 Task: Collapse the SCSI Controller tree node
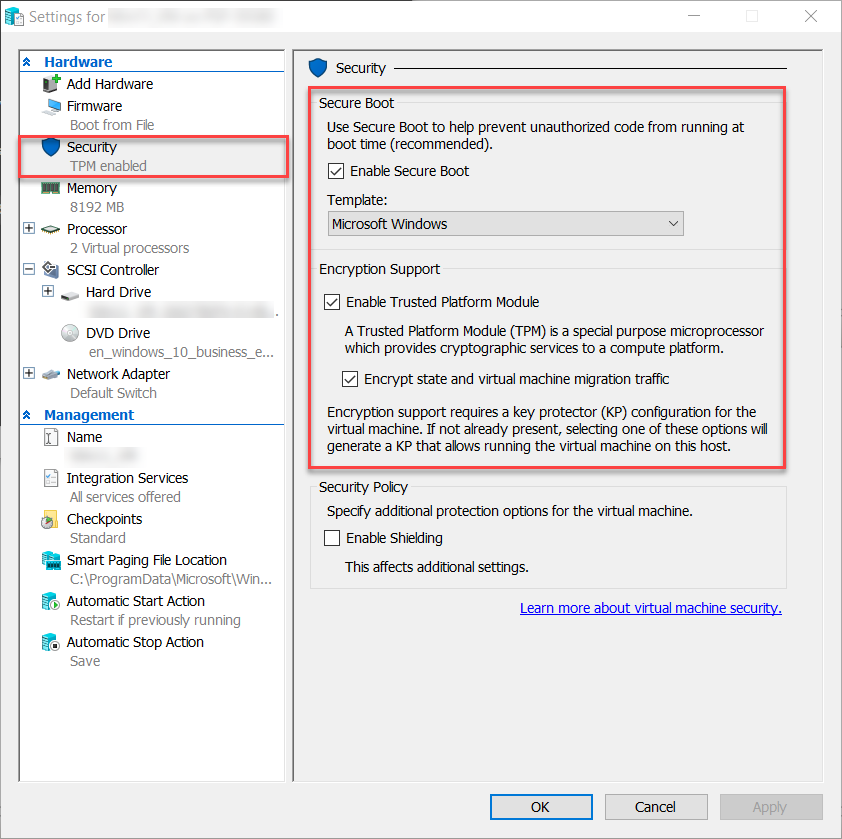tap(29, 270)
